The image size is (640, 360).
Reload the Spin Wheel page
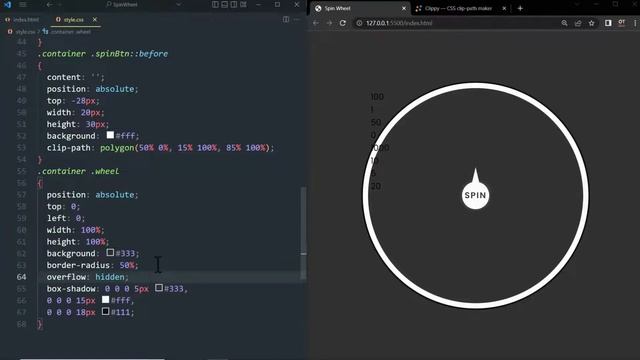[x=343, y=23]
